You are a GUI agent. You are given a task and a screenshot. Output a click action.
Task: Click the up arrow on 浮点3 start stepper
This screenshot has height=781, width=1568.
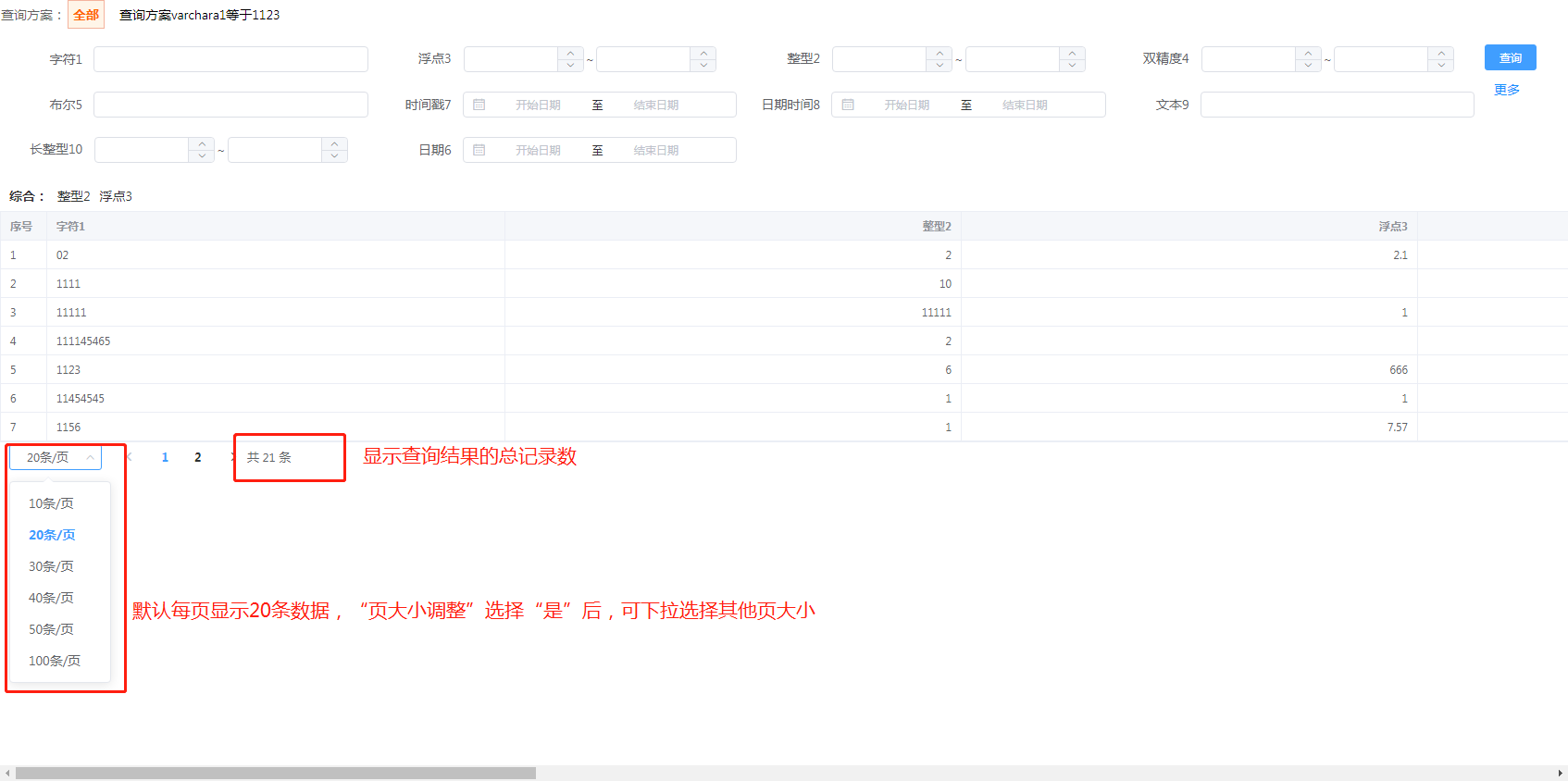[x=571, y=53]
